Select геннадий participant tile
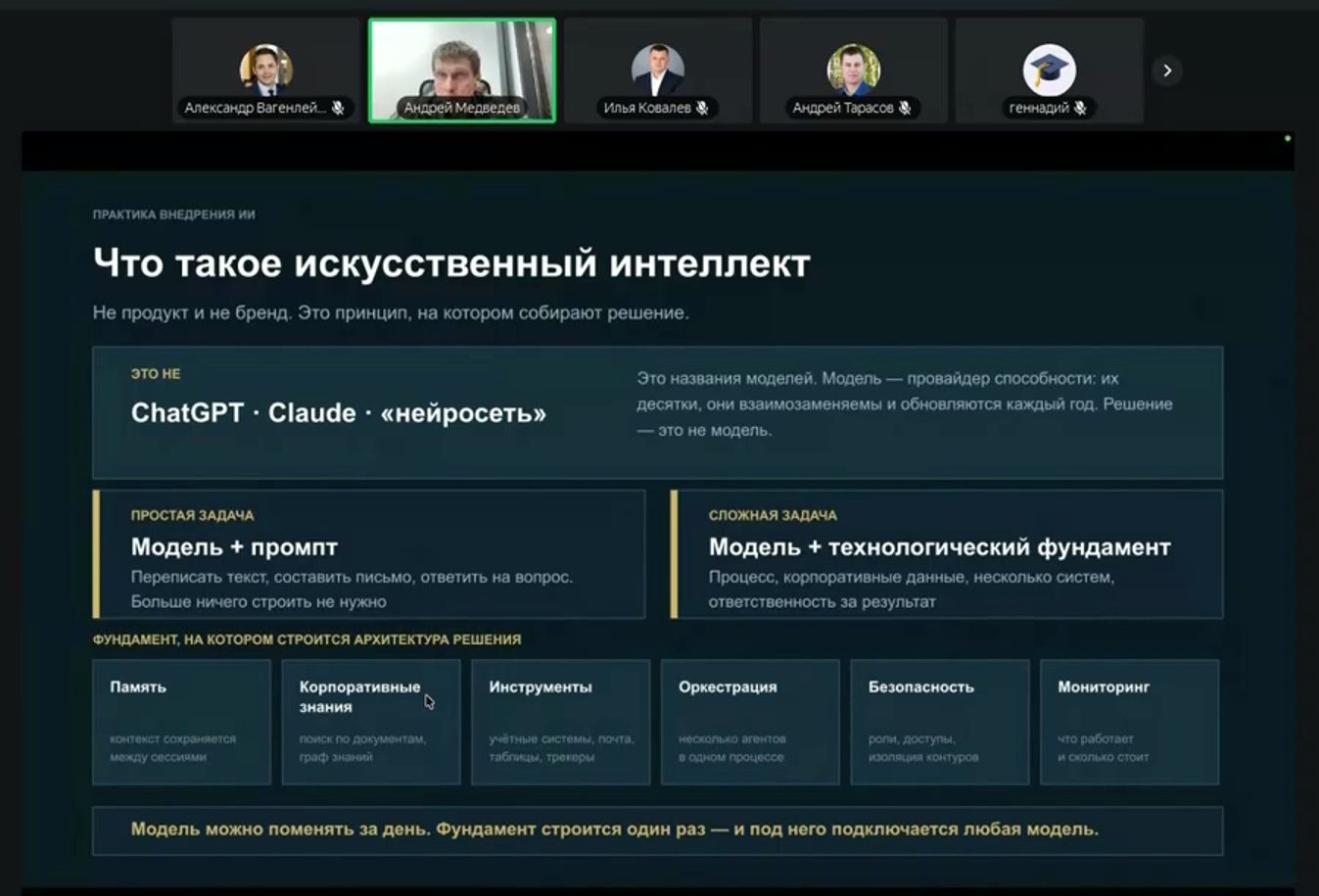Image resolution: width=1319 pixels, height=896 pixels. tap(1050, 71)
